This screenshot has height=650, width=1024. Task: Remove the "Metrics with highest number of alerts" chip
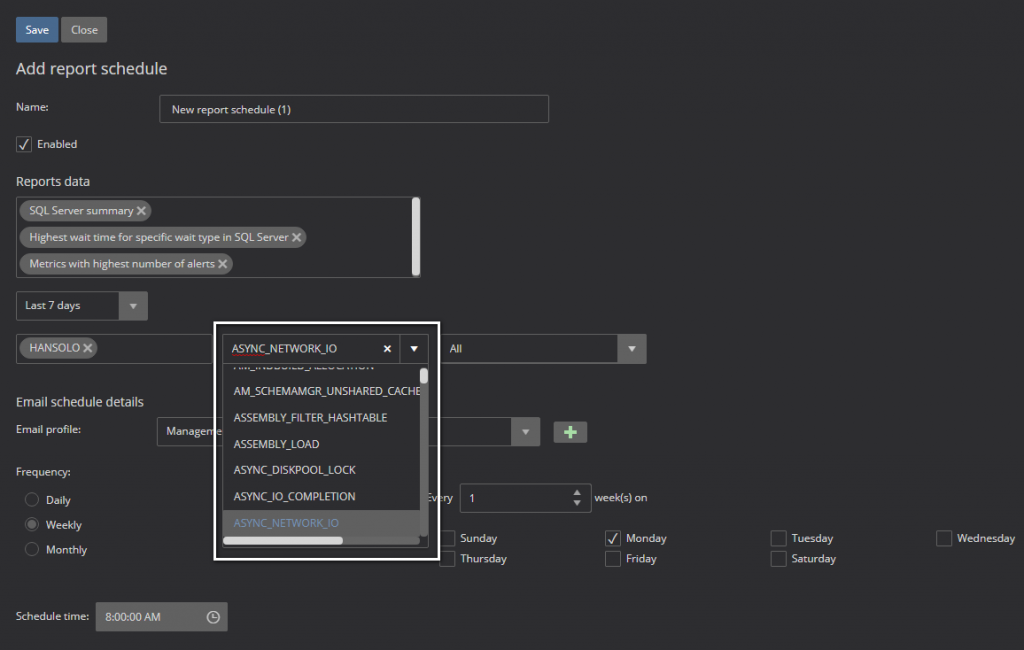click(225, 263)
